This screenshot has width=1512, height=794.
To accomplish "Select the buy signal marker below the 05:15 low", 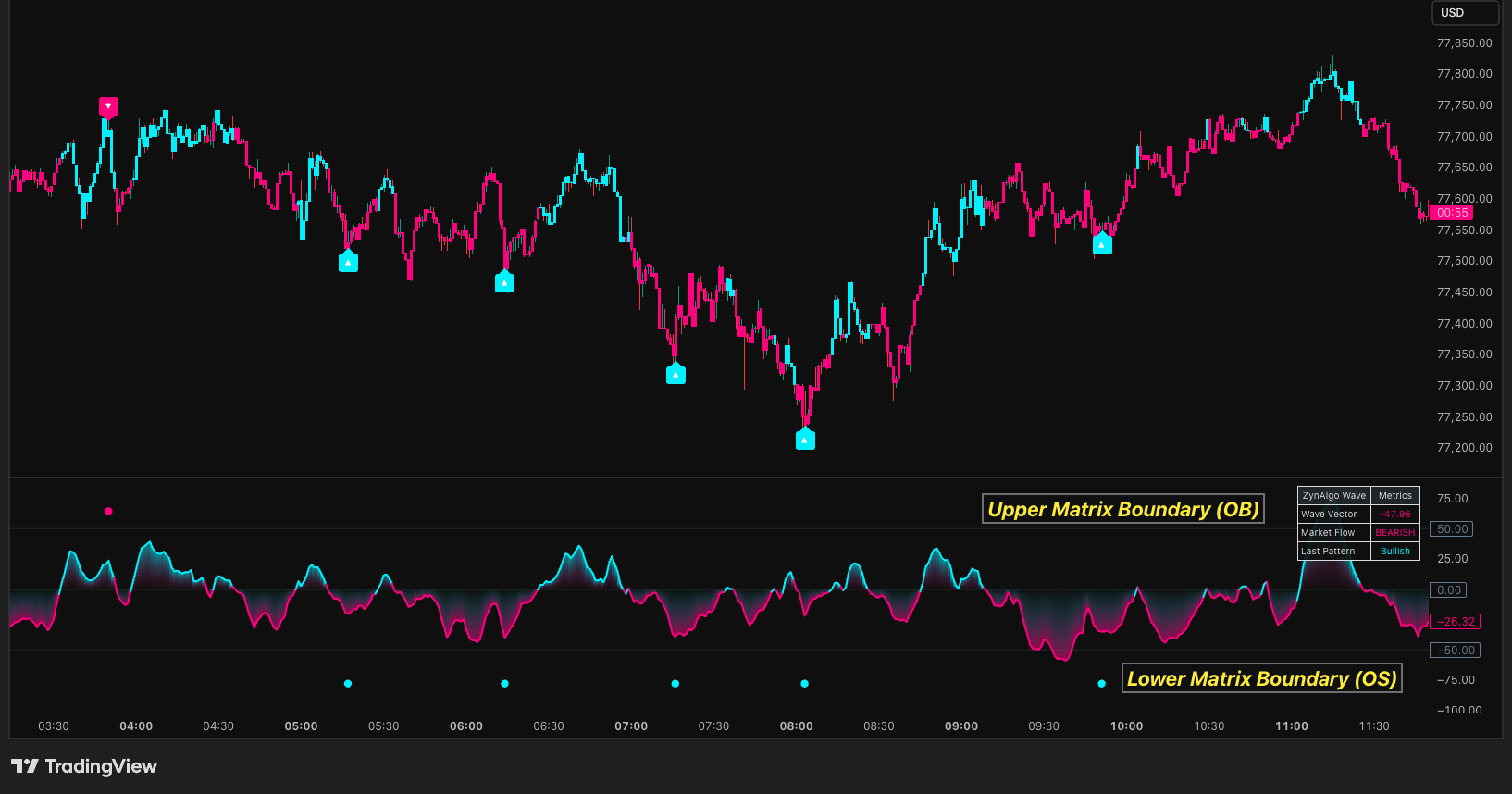I will coord(348,262).
